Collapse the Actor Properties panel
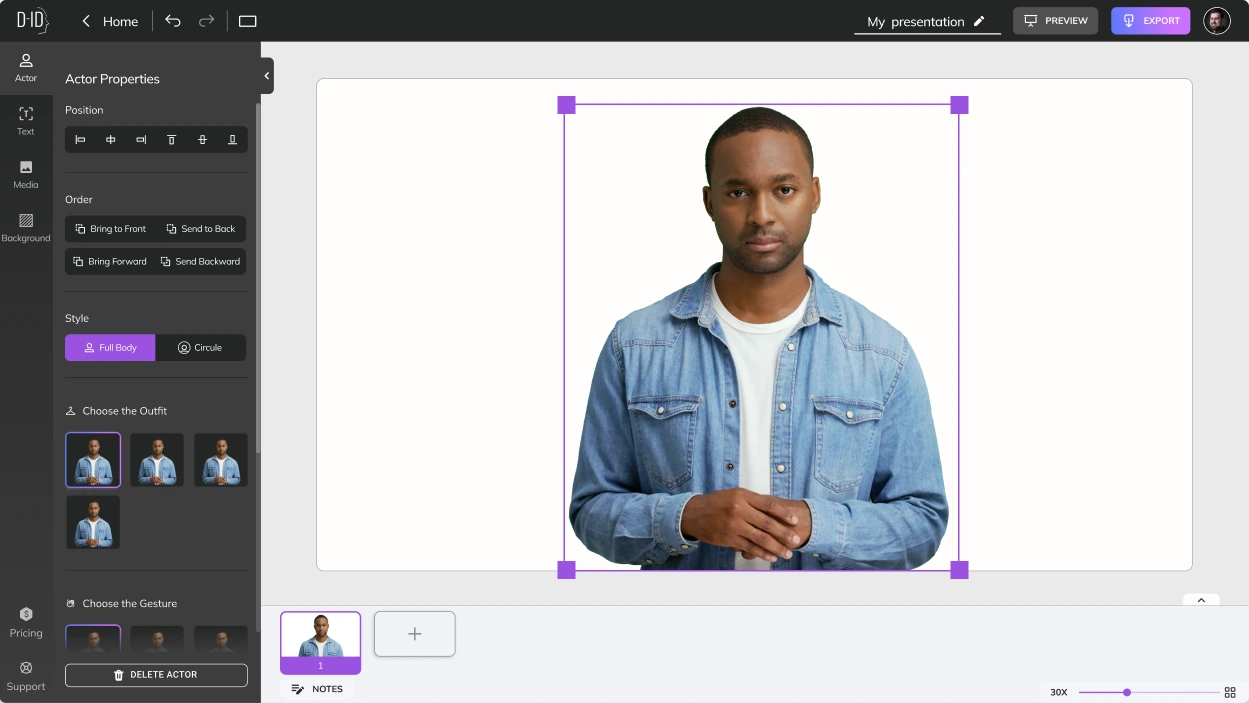Screen dimensions: 1249x703 tap(267, 76)
